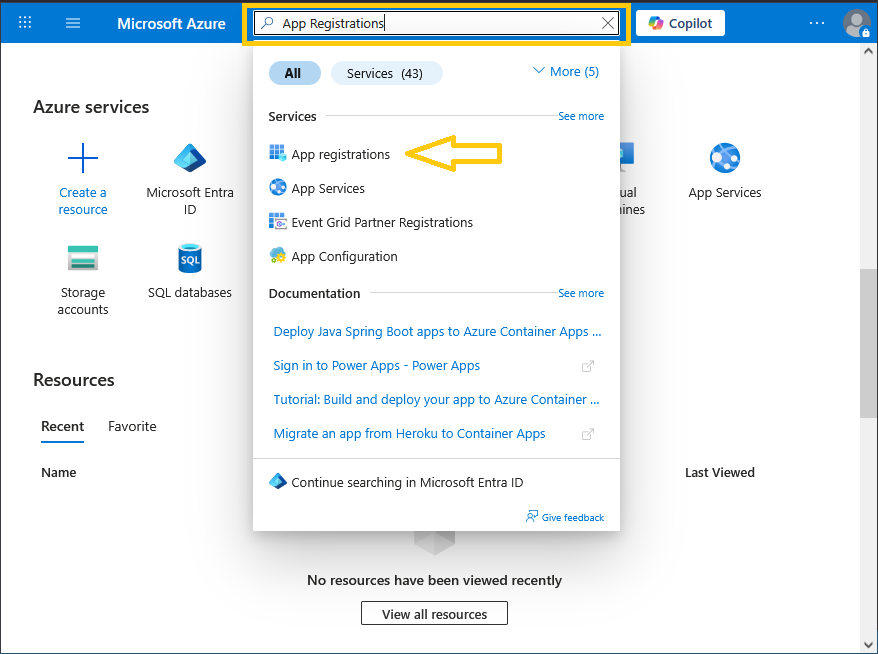The width and height of the screenshot is (878, 654).
Task: Click See more next to Documentation
Action: coord(580,293)
